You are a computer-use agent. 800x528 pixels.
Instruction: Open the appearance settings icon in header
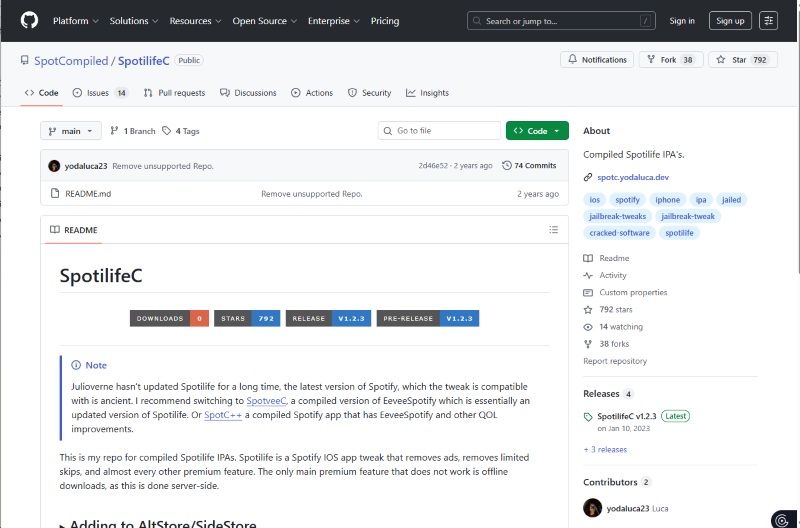coord(768,20)
